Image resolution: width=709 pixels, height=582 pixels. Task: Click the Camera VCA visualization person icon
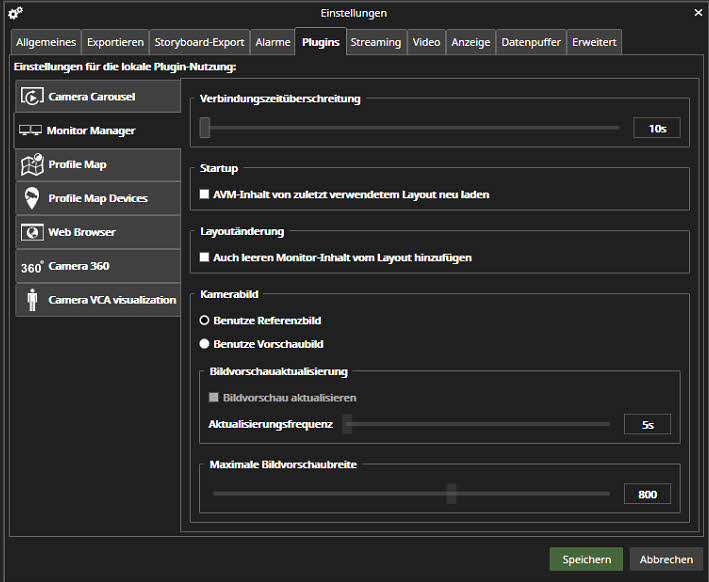coord(32,300)
